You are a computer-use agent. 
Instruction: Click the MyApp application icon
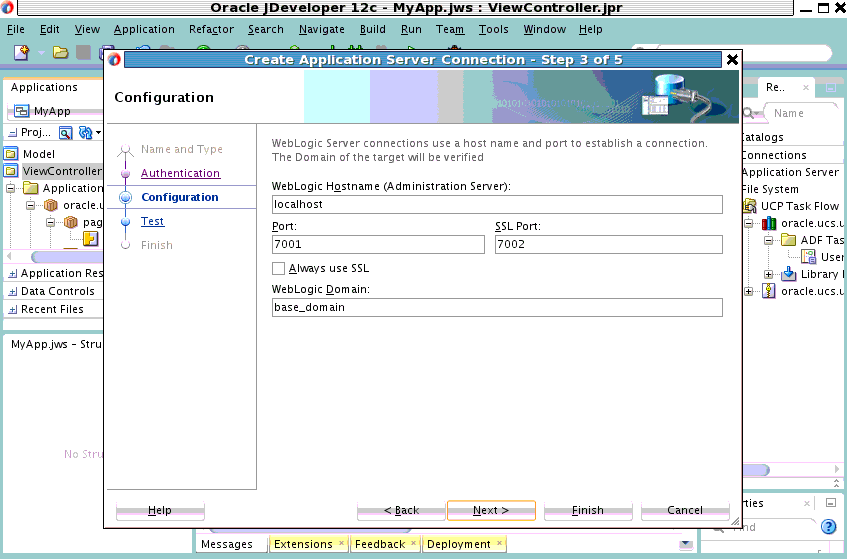tap(22, 111)
